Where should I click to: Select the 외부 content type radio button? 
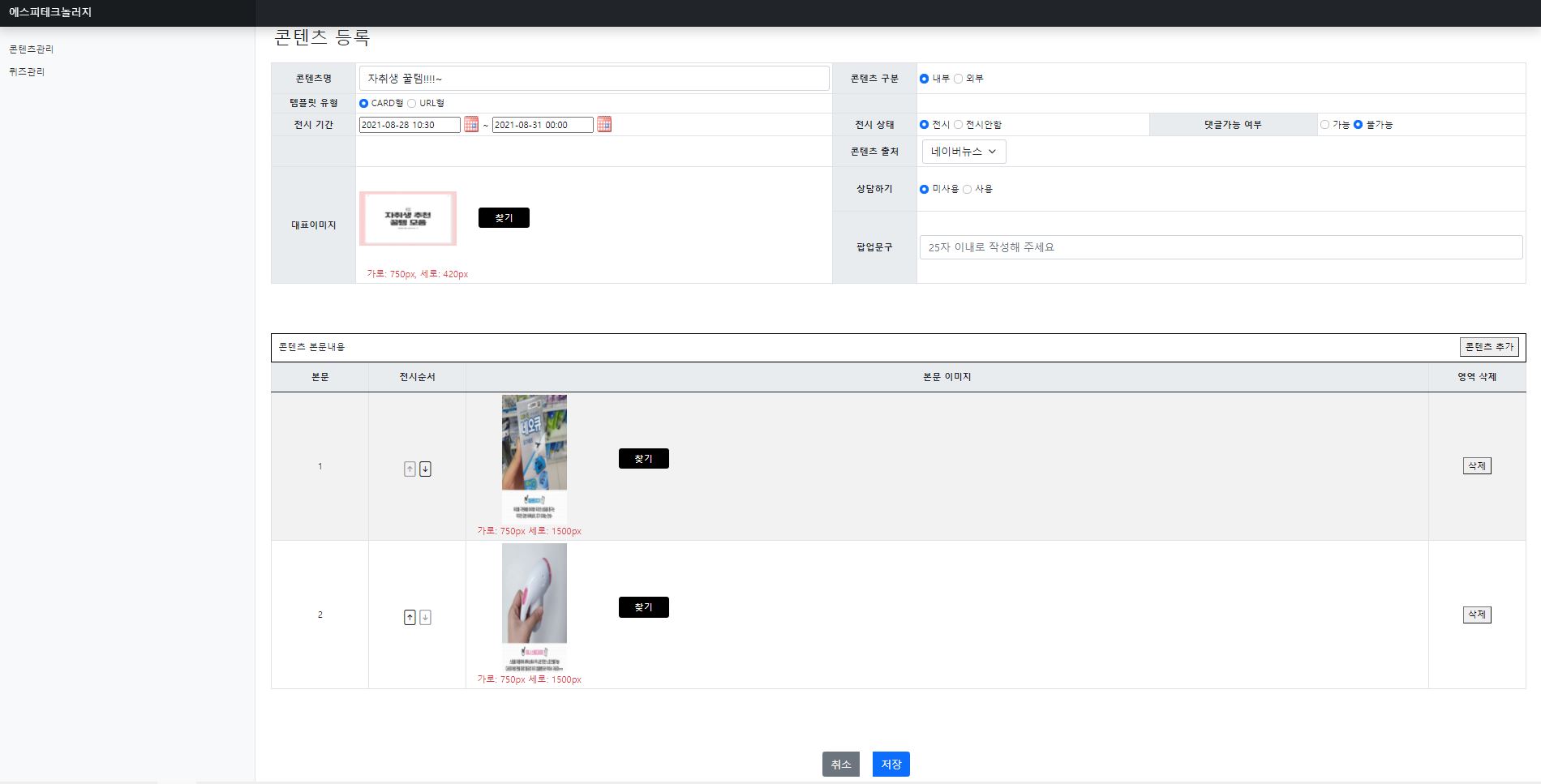957,79
